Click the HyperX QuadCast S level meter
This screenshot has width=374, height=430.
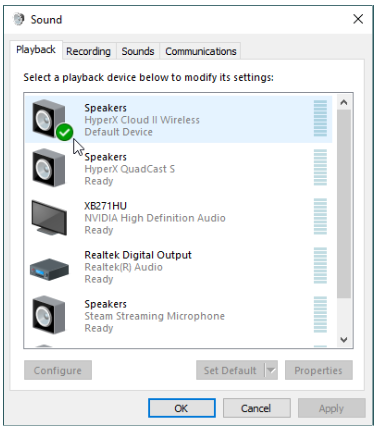click(x=320, y=167)
